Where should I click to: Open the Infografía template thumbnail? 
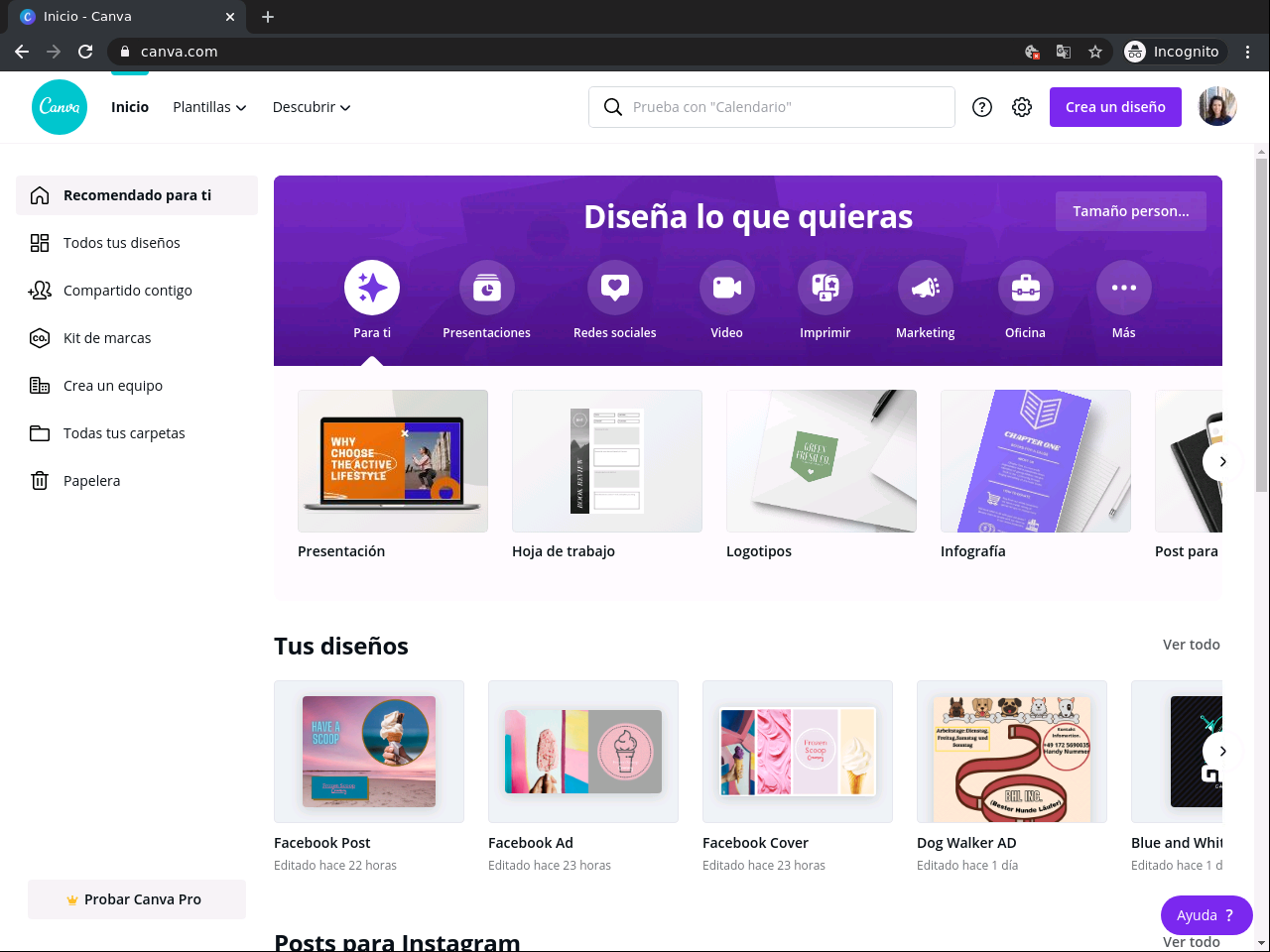point(1036,461)
